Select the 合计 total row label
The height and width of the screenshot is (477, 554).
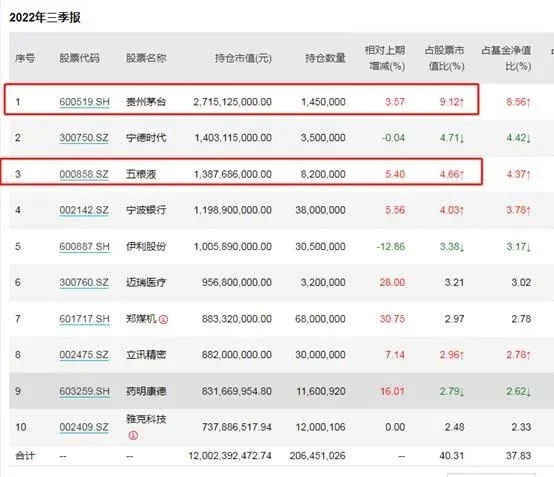pyautogui.click(x=25, y=456)
